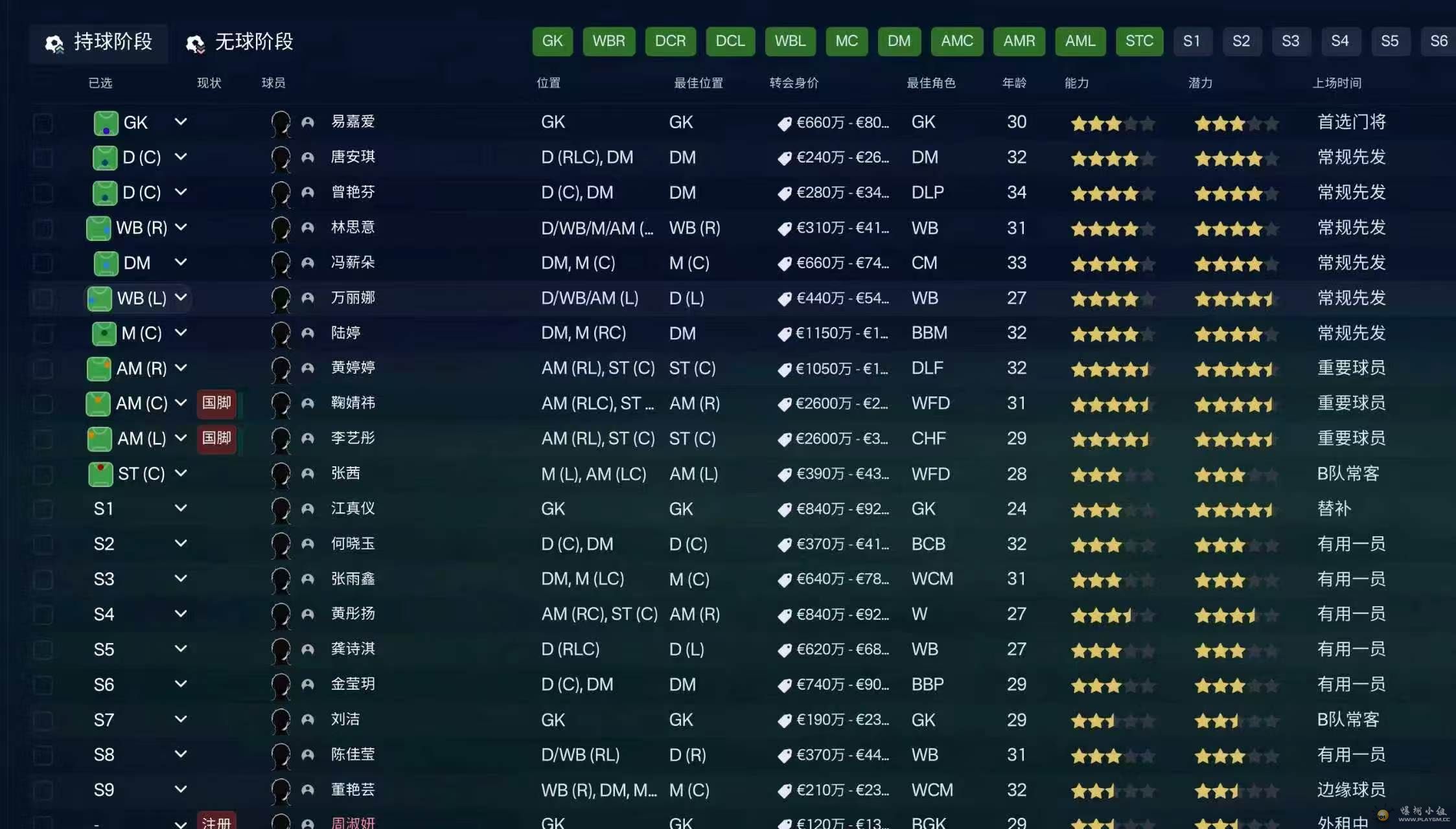Click the portrait silhouette beside 黄婷婷

click(281, 369)
